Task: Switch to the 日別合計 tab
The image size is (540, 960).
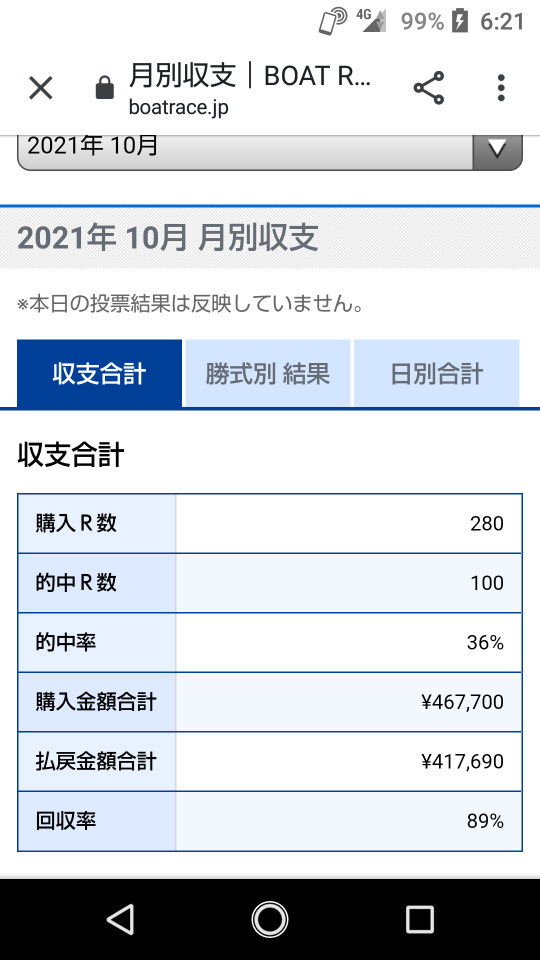Action: [x=437, y=373]
